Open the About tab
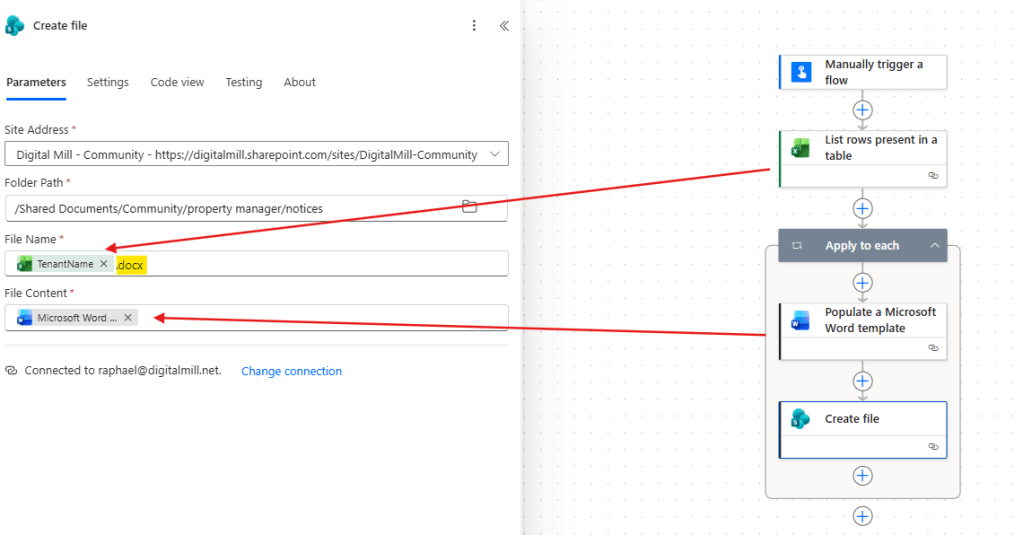The image size is (1023, 535). 299,82
